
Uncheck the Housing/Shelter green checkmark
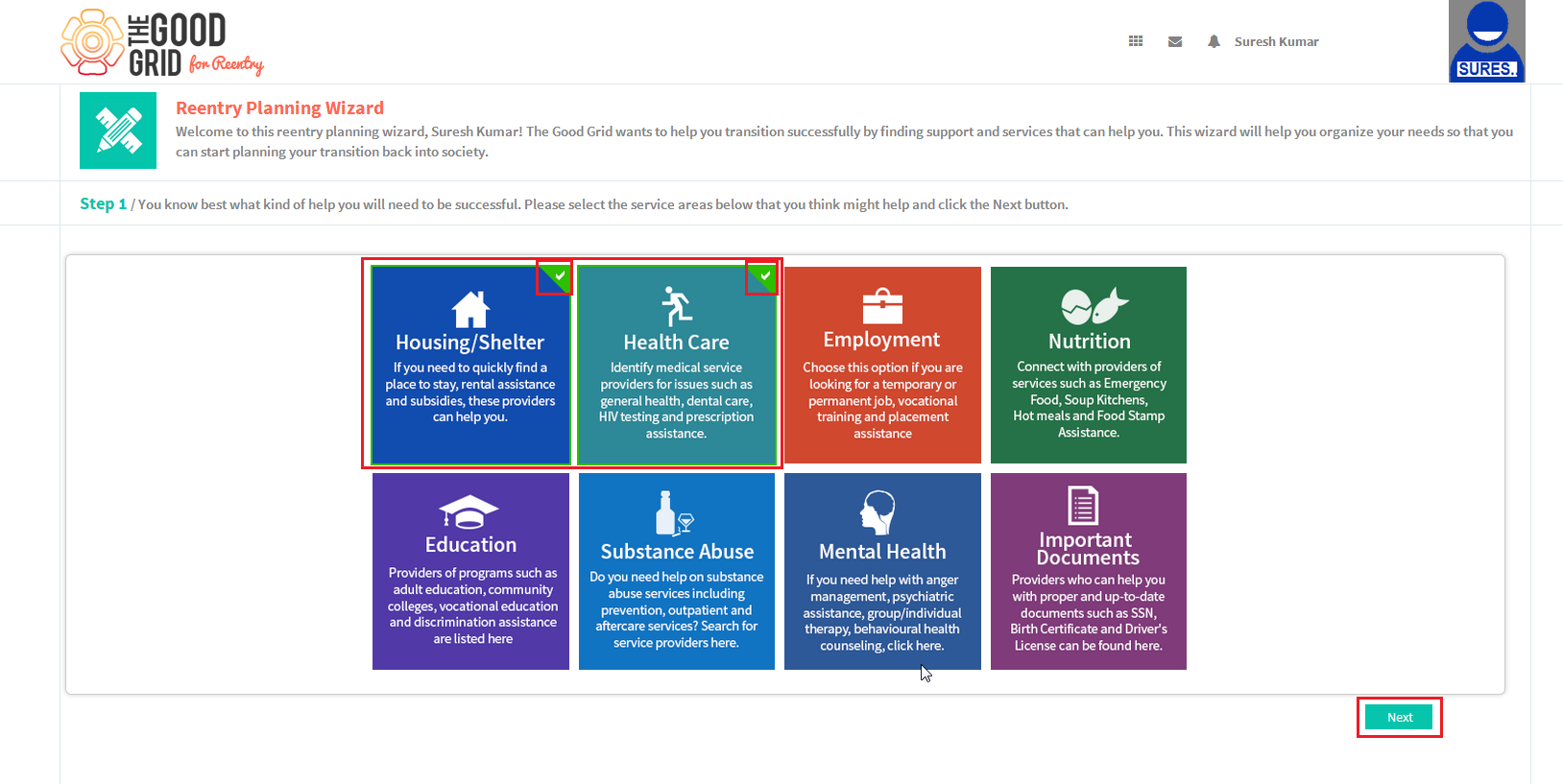tap(559, 276)
